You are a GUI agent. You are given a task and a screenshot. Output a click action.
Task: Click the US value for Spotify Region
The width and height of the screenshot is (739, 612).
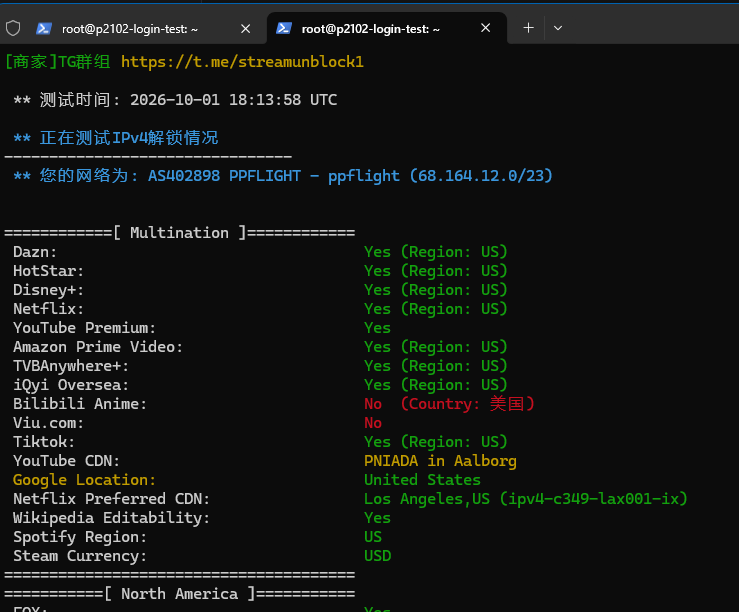click(373, 537)
